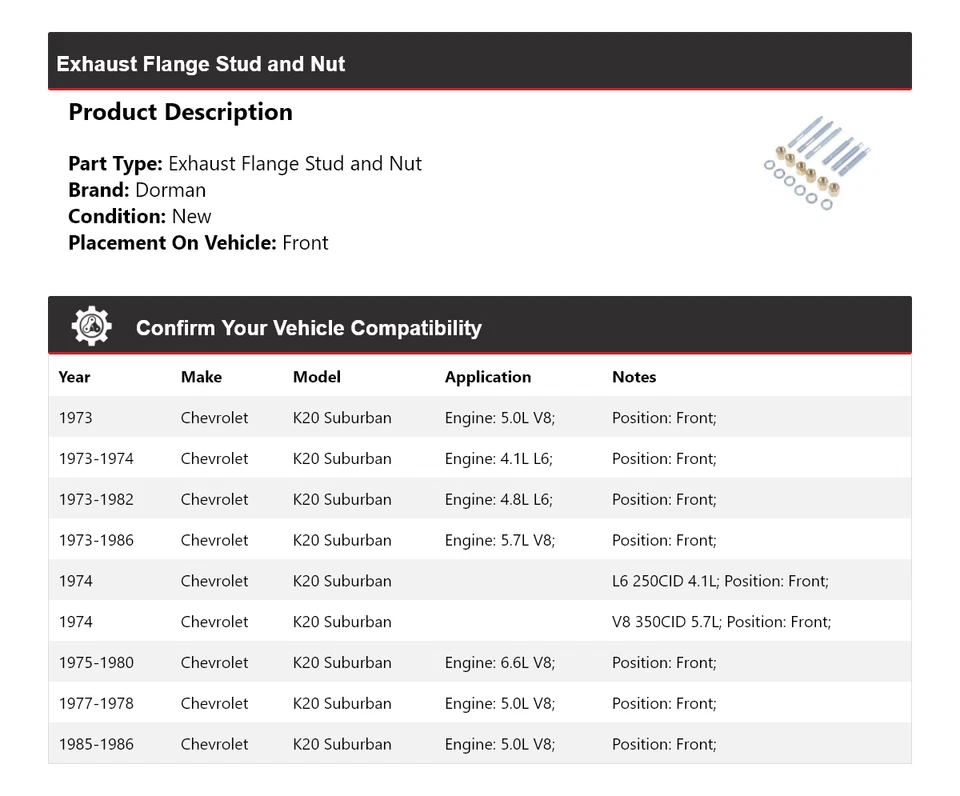This screenshot has height=796, width=960.
Task: Click the Placement On Vehicle: Front line
Action: click(x=198, y=242)
